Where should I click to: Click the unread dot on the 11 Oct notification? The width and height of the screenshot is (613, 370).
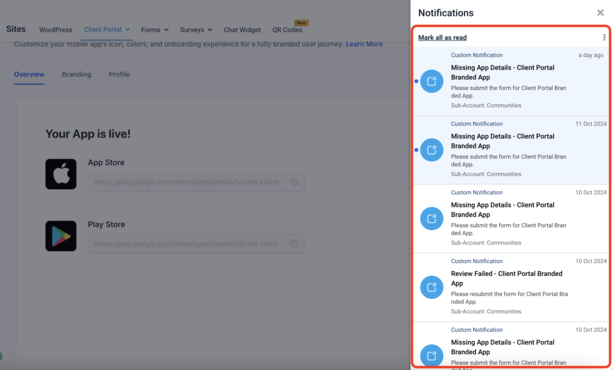tap(416, 150)
